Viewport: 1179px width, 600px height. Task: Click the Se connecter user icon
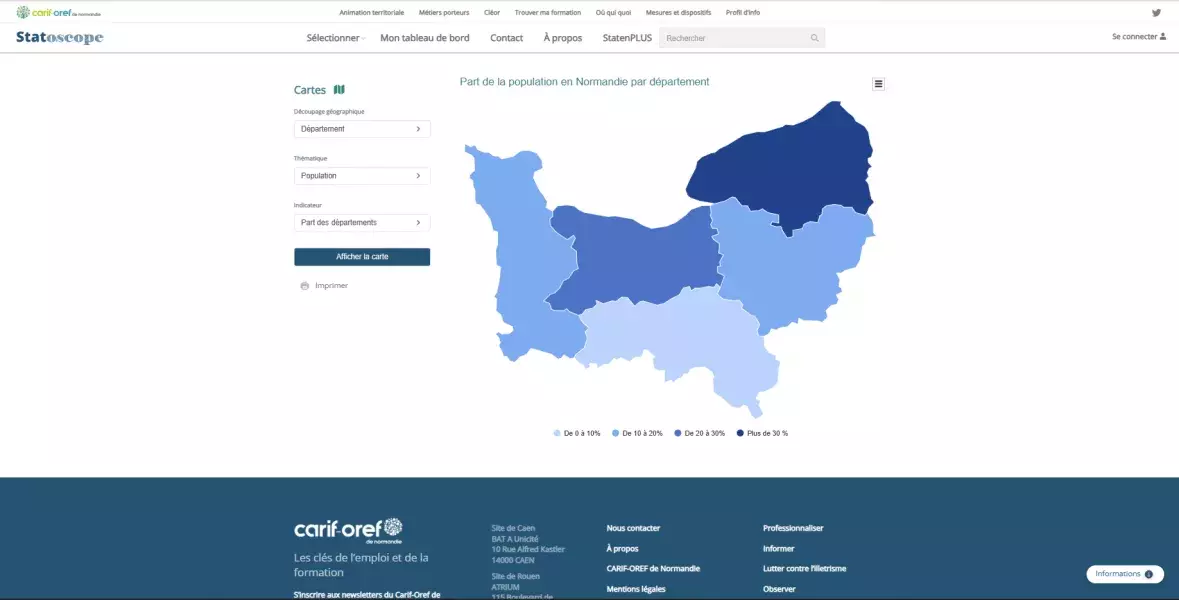pos(1163,37)
